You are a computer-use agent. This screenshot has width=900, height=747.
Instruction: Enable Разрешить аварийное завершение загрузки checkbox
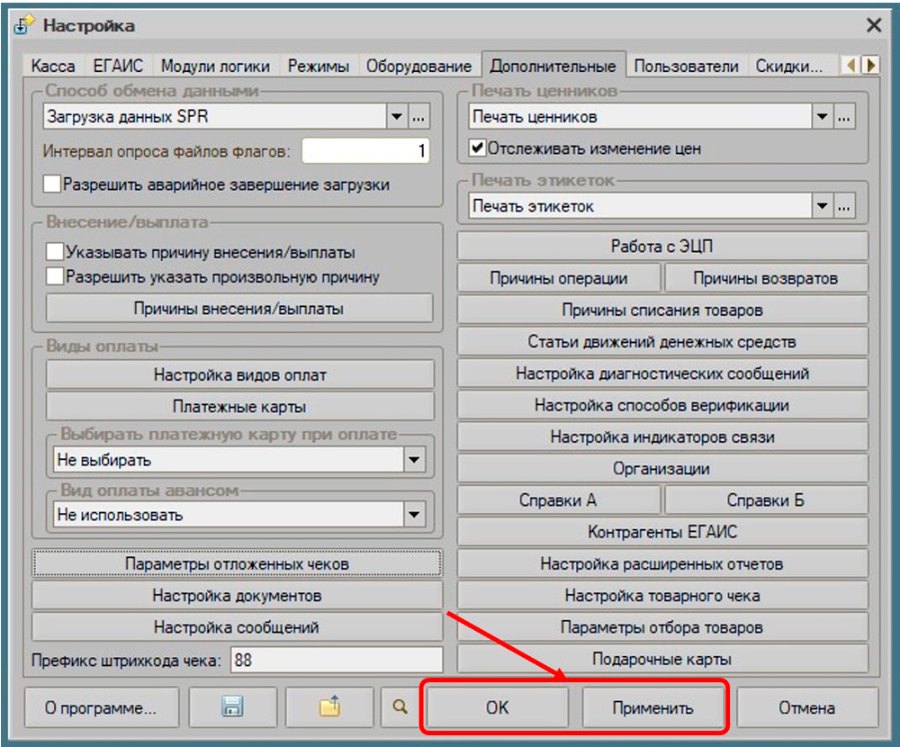pyautogui.click(x=52, y=184)
